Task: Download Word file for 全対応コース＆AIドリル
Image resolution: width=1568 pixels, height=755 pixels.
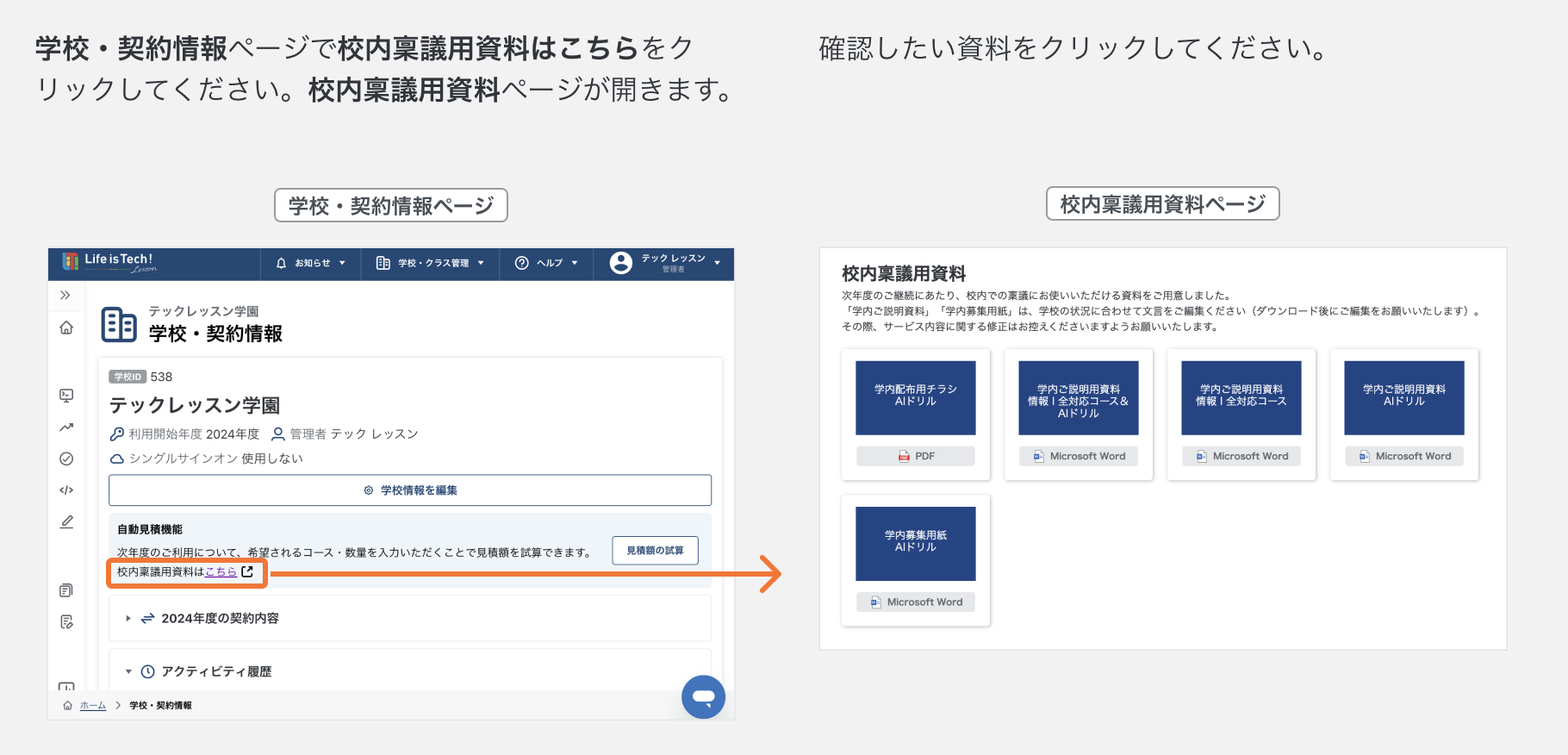Action: [1079, 456]
